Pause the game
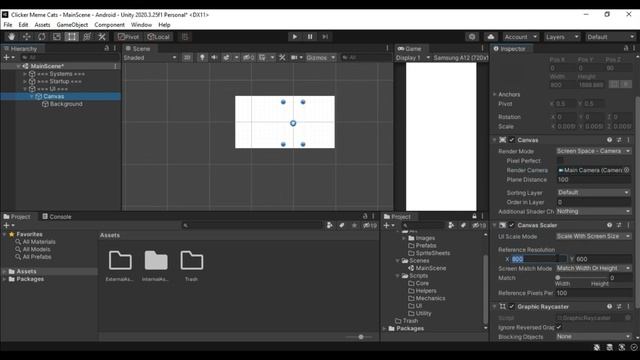 pyautogui.click(x=310, y=37)
